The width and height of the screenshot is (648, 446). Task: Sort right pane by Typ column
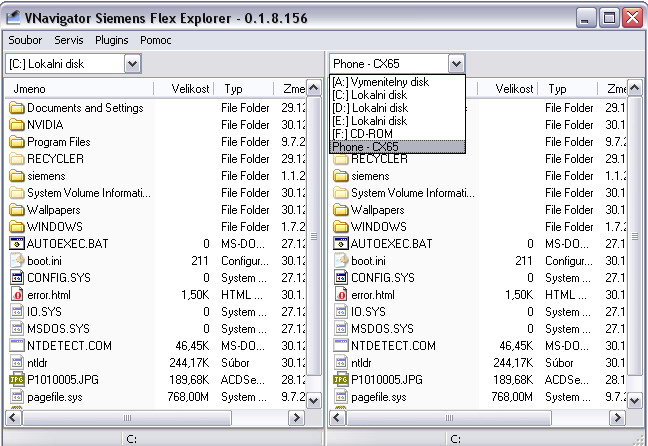(568, 89)
